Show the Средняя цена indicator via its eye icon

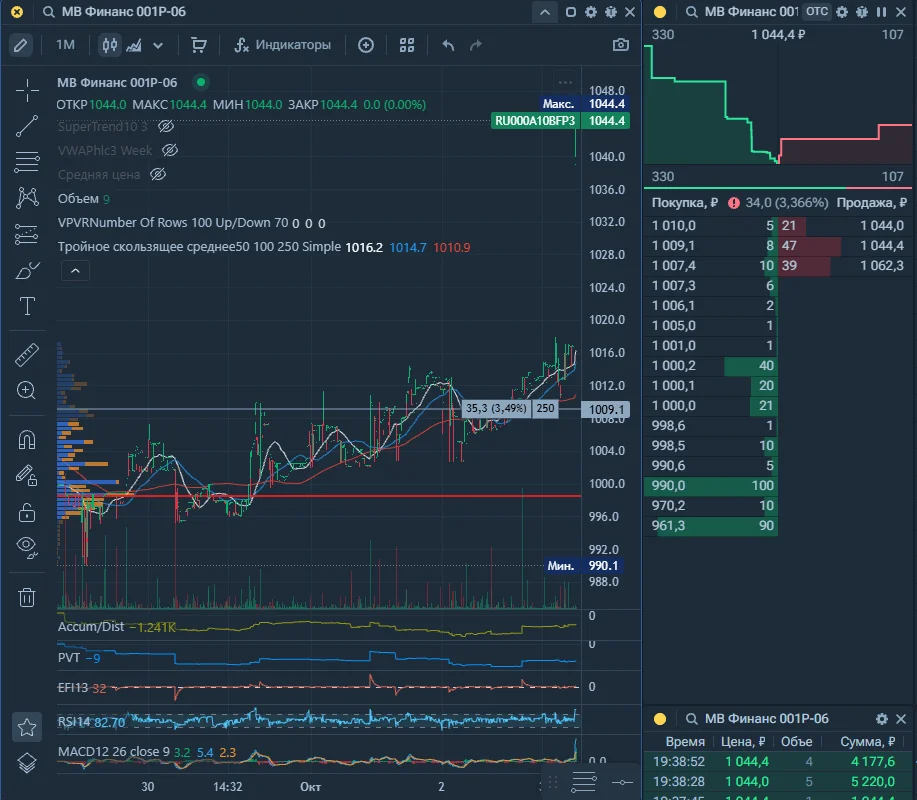(x=158, y=174)
